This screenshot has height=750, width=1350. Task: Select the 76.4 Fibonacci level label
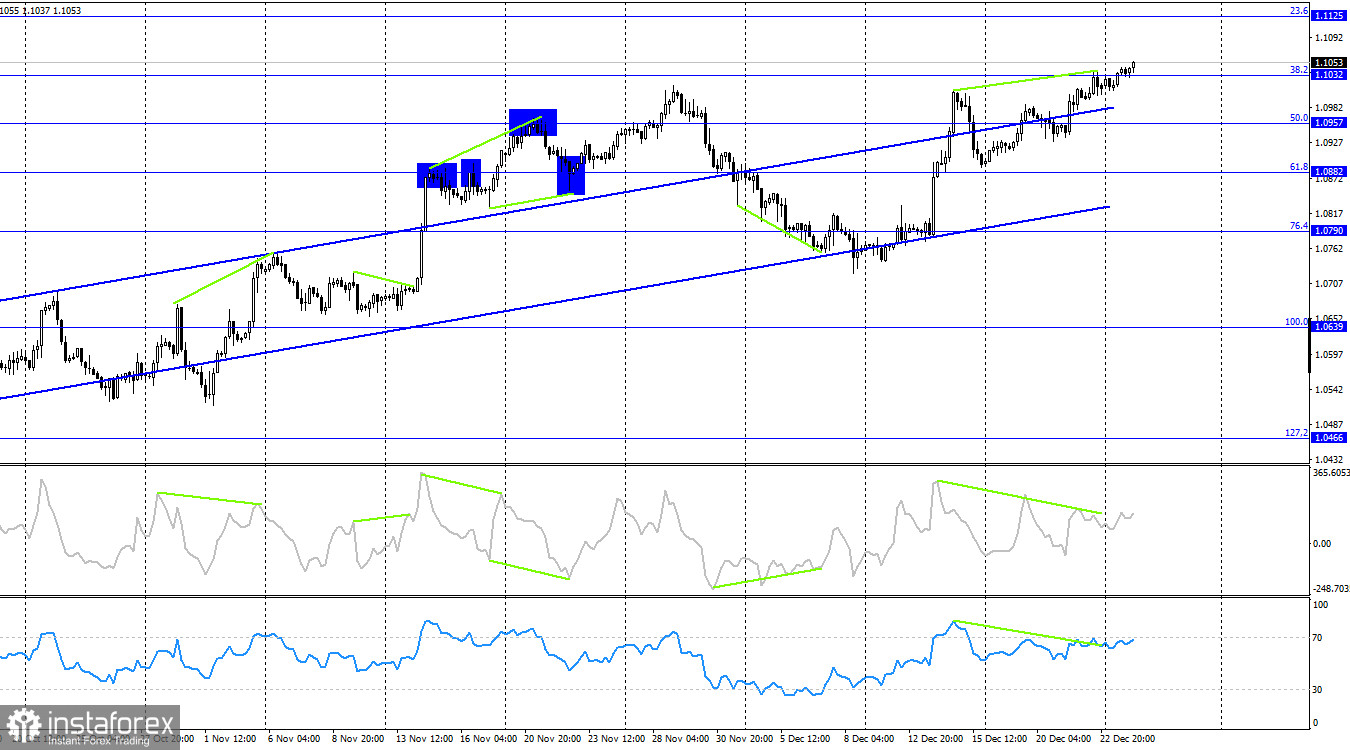click(x=1299, y=225)
